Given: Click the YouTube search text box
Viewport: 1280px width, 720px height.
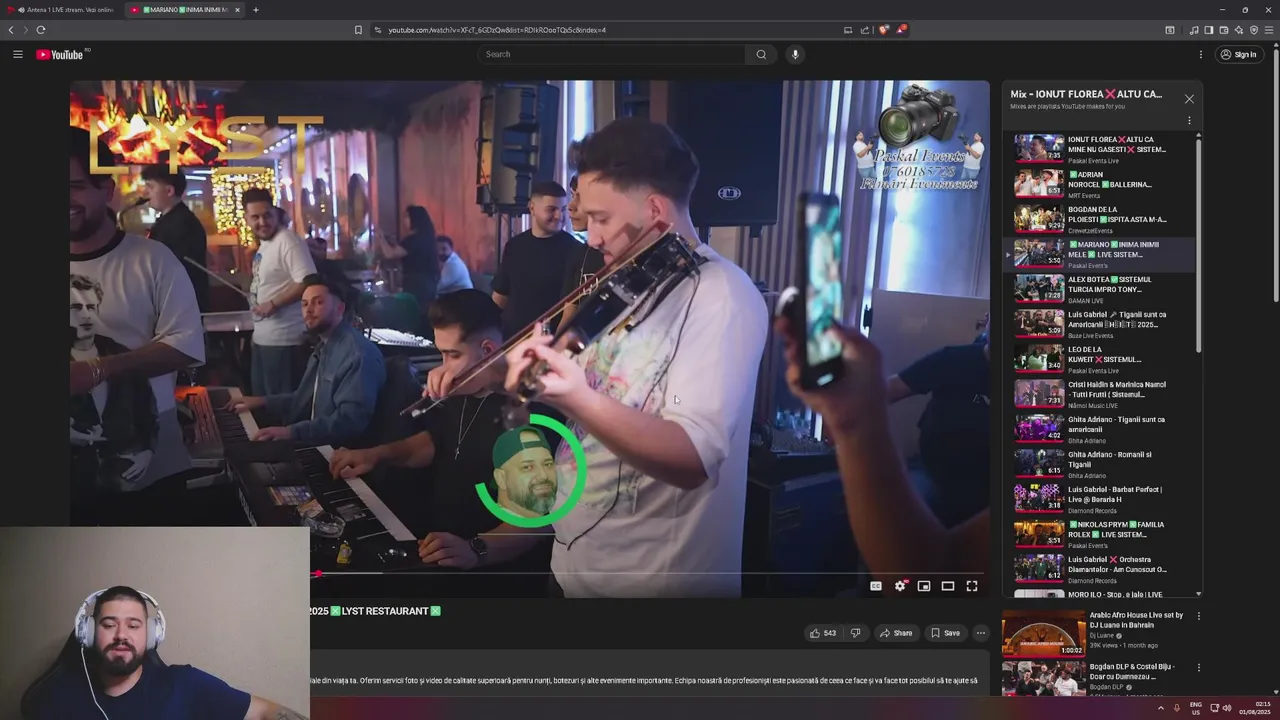Looking at the screenshot, I should click(x=612, y=54).
